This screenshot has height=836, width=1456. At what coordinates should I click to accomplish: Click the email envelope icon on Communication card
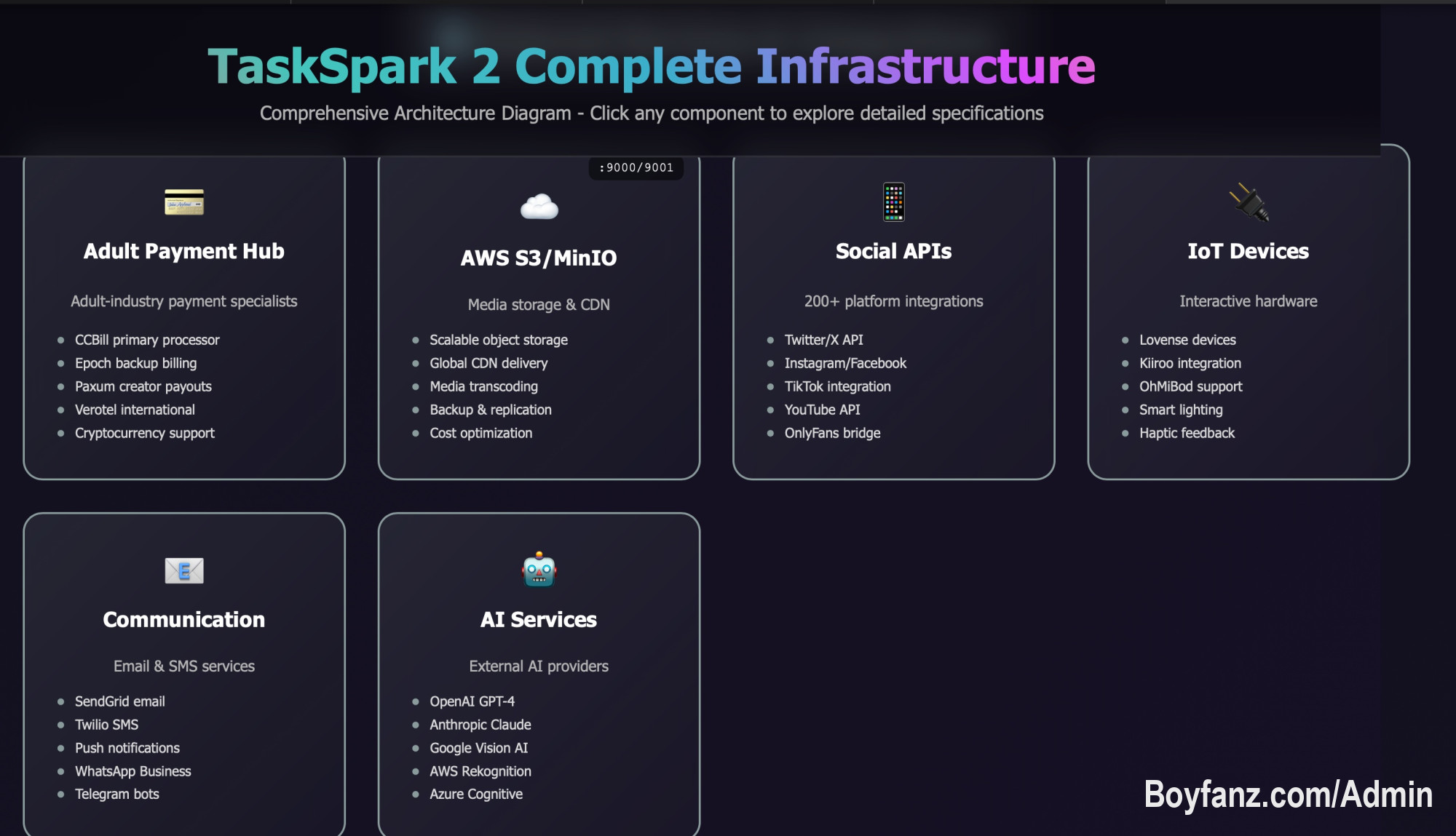point(184,570)
